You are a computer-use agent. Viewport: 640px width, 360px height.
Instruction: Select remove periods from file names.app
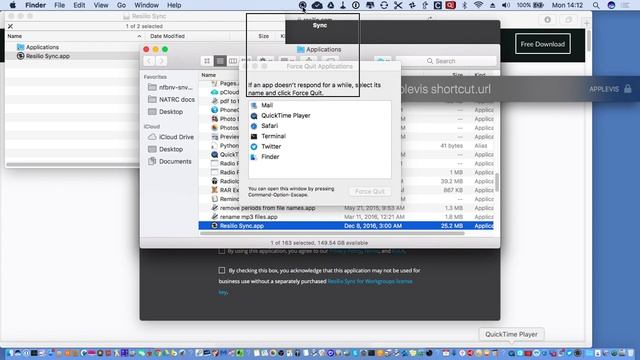coord(346,208)
